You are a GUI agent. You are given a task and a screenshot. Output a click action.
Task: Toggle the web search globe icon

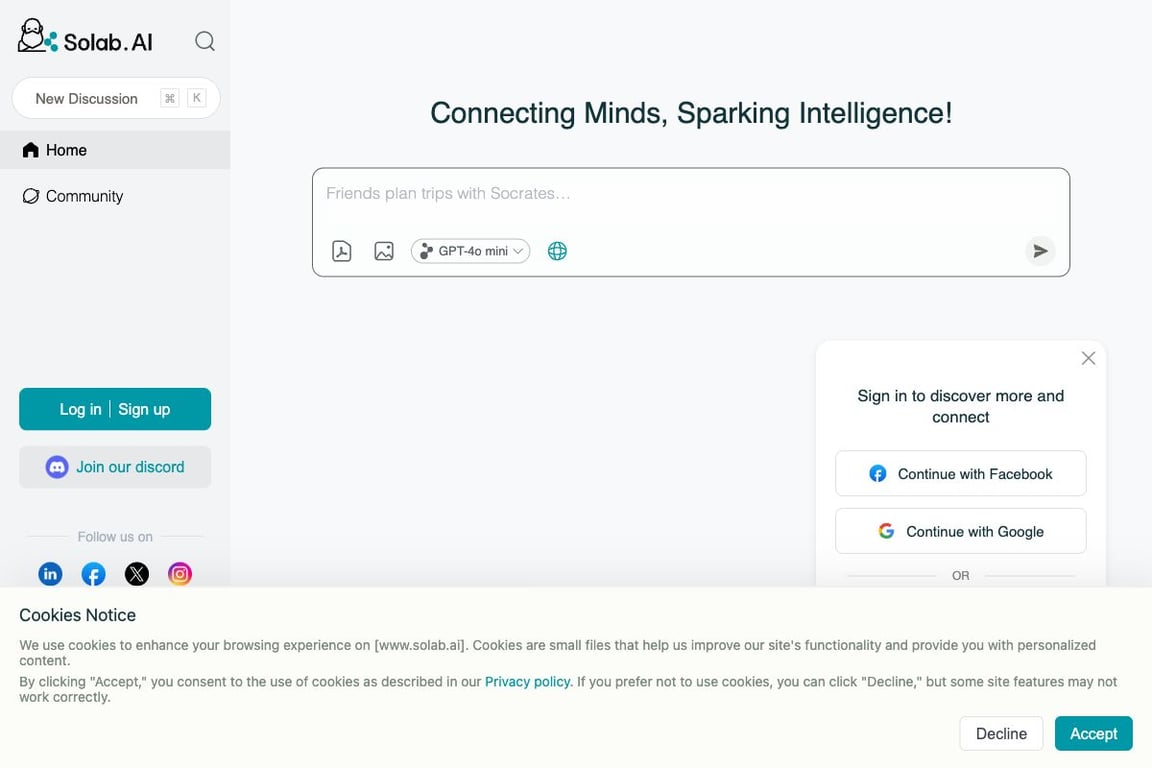558,251
